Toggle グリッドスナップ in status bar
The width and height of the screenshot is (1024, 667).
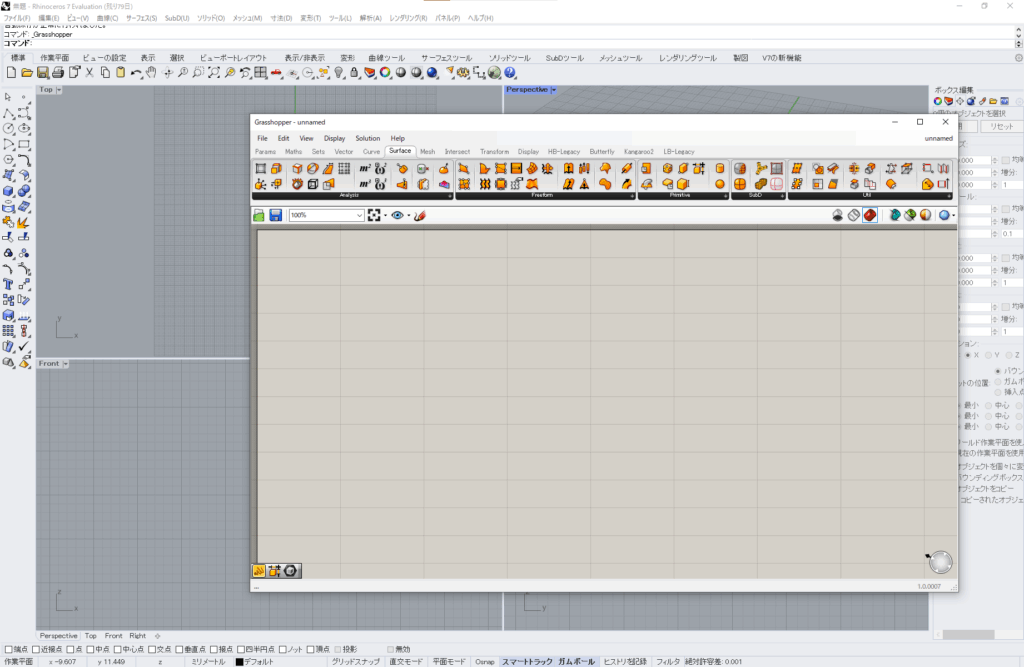(x=356, y=661)
